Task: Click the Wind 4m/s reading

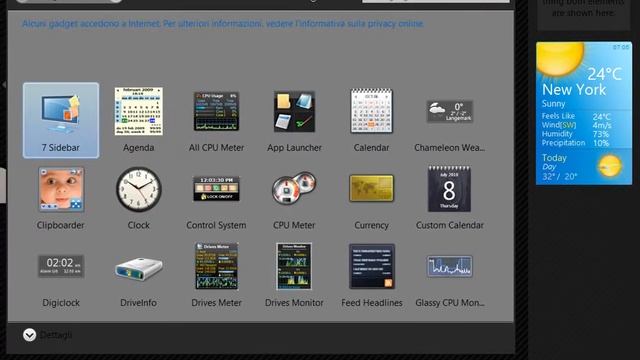Action: coord(576,125)
